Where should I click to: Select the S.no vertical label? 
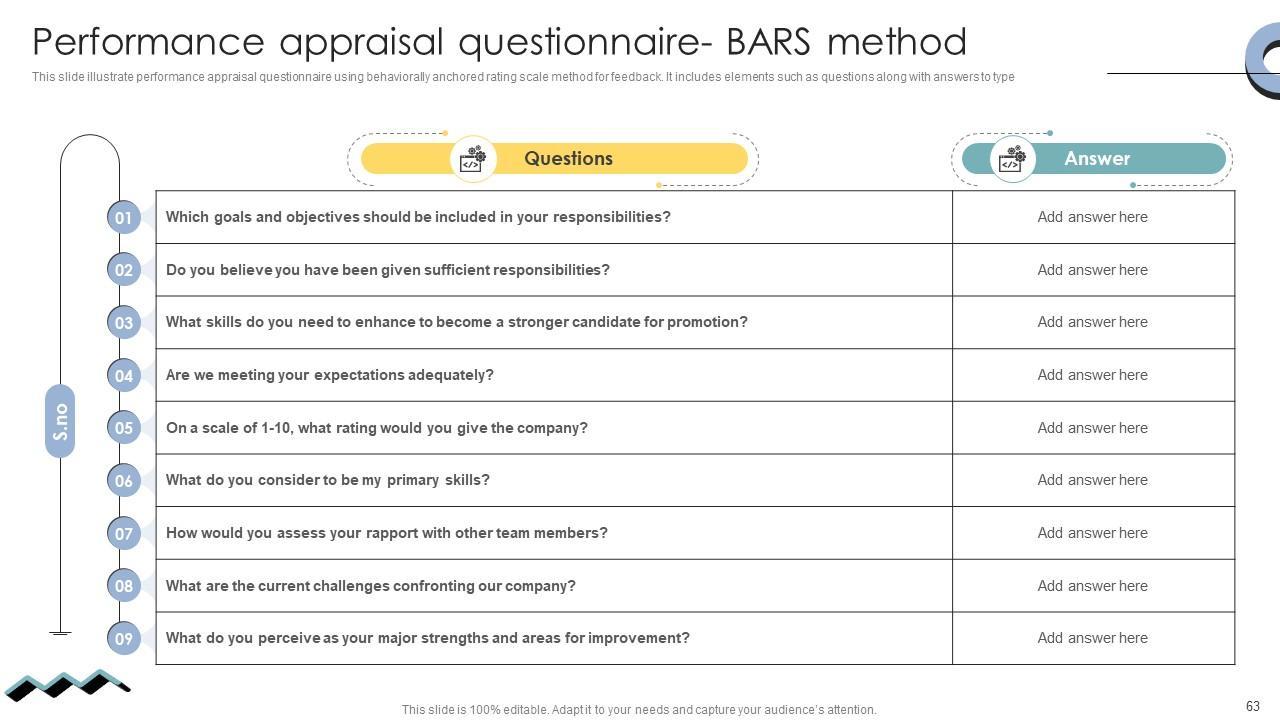(x=60, y=421)
